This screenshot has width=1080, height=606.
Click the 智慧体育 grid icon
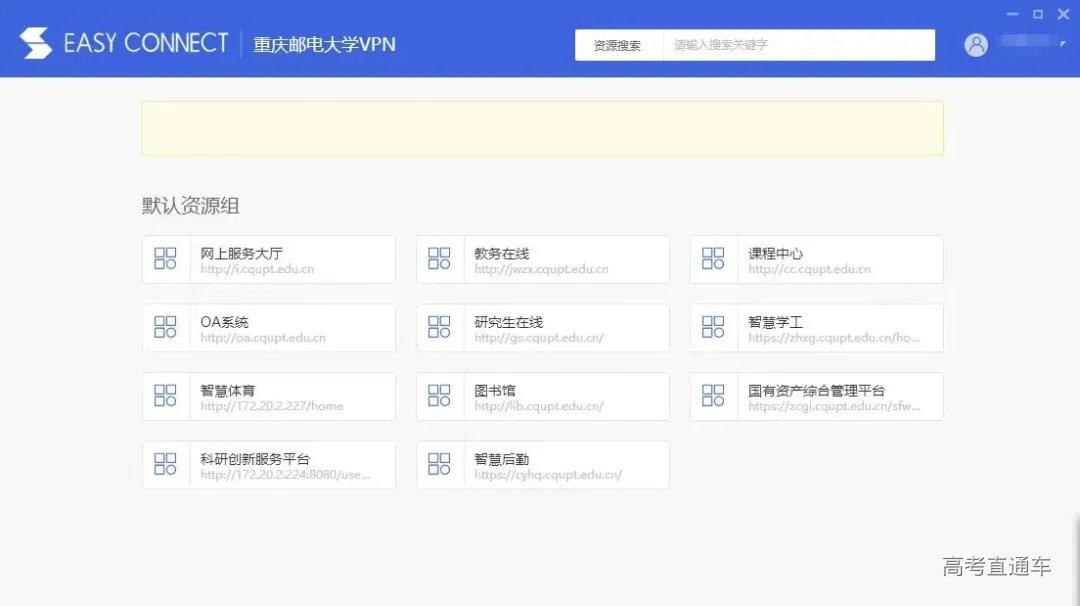click(166, 396)
